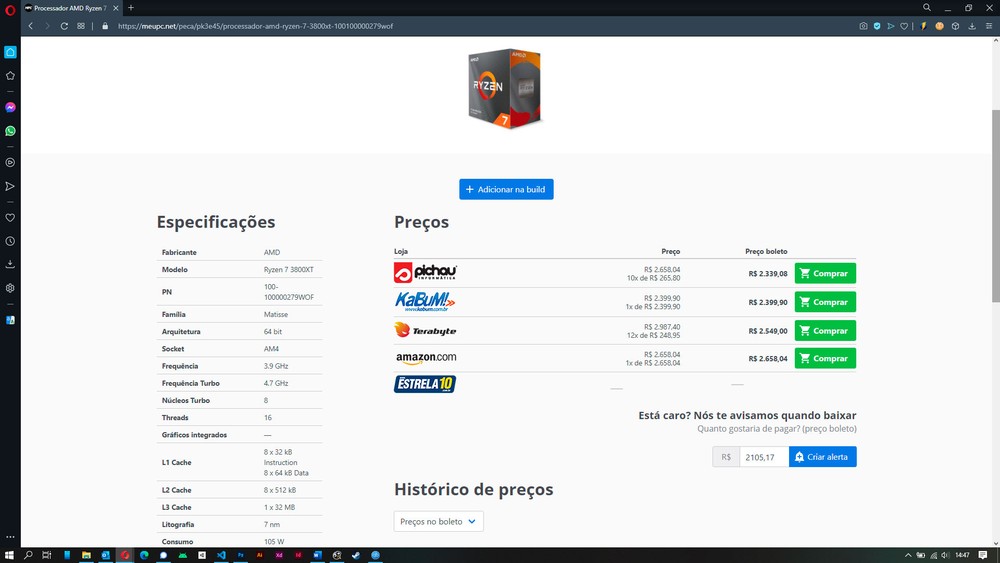Take a snapshot with camera icon

click(863, 26)
